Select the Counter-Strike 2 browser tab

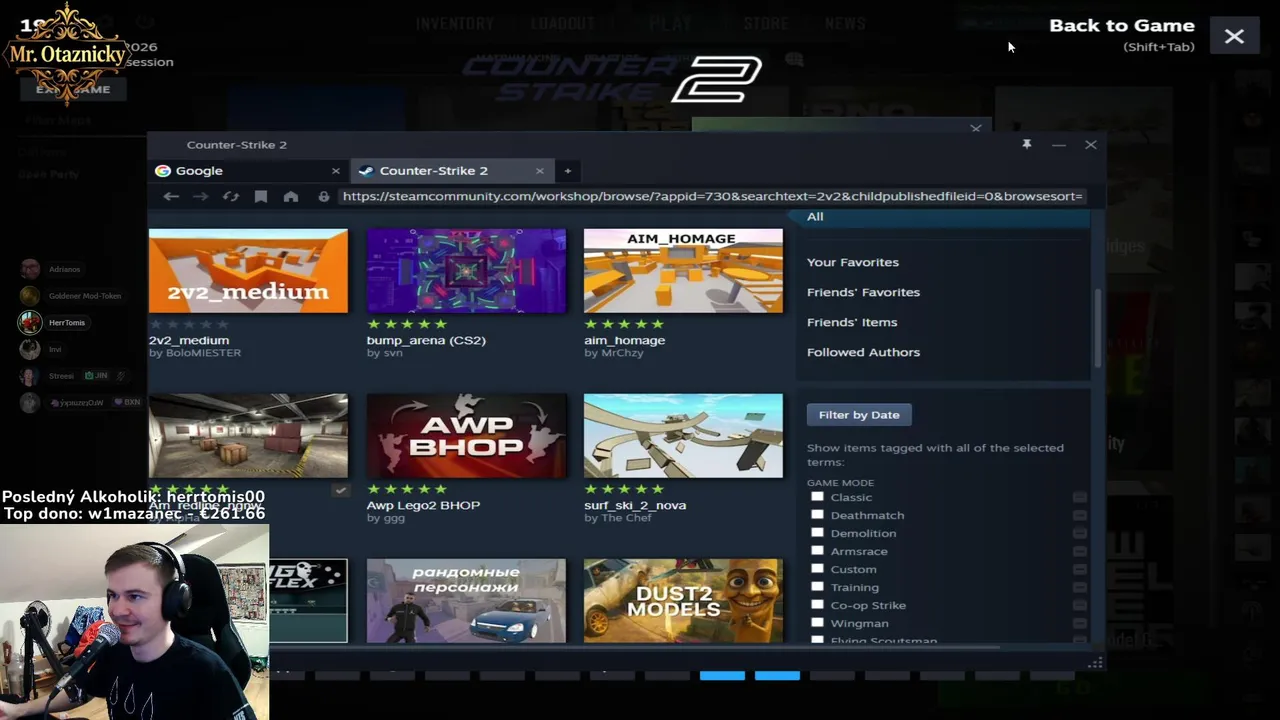click(x=451, y=171)
